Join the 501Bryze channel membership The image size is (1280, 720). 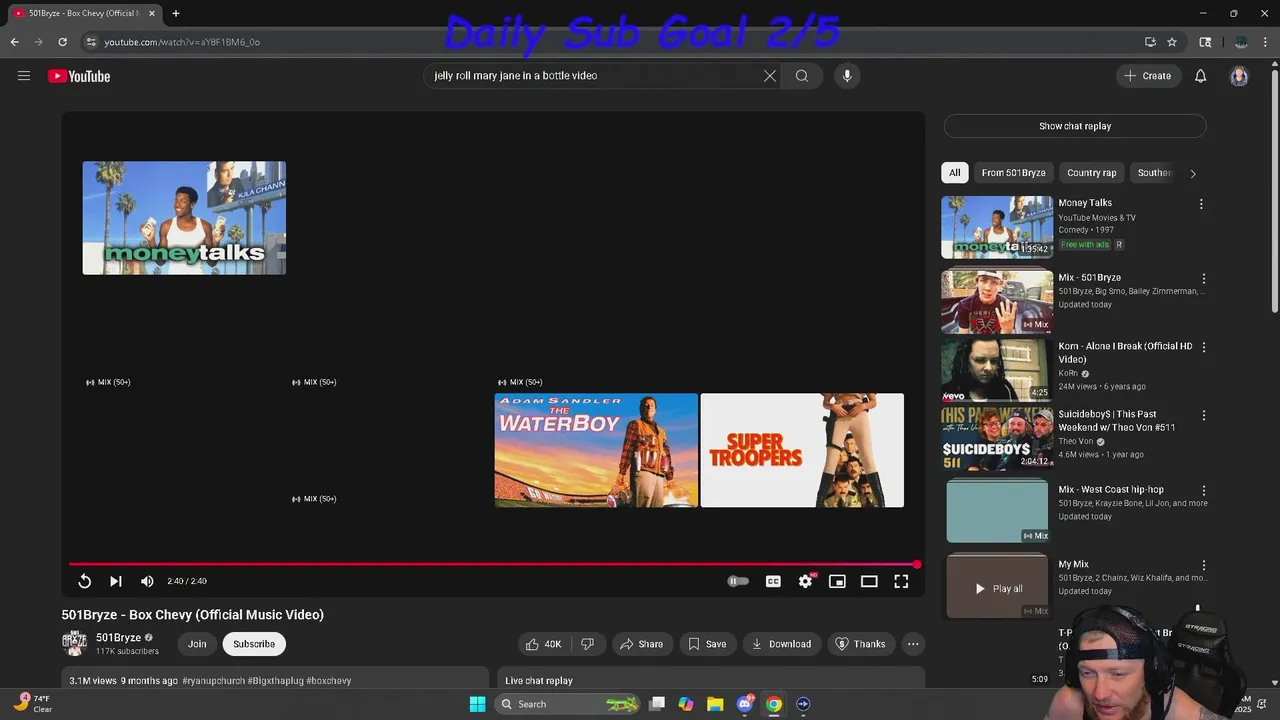coord(197,644)
